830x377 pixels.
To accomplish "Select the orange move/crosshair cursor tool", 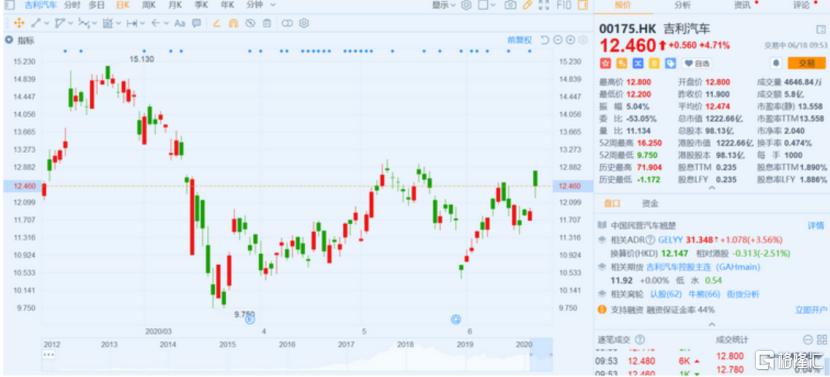I will [19, 23].
